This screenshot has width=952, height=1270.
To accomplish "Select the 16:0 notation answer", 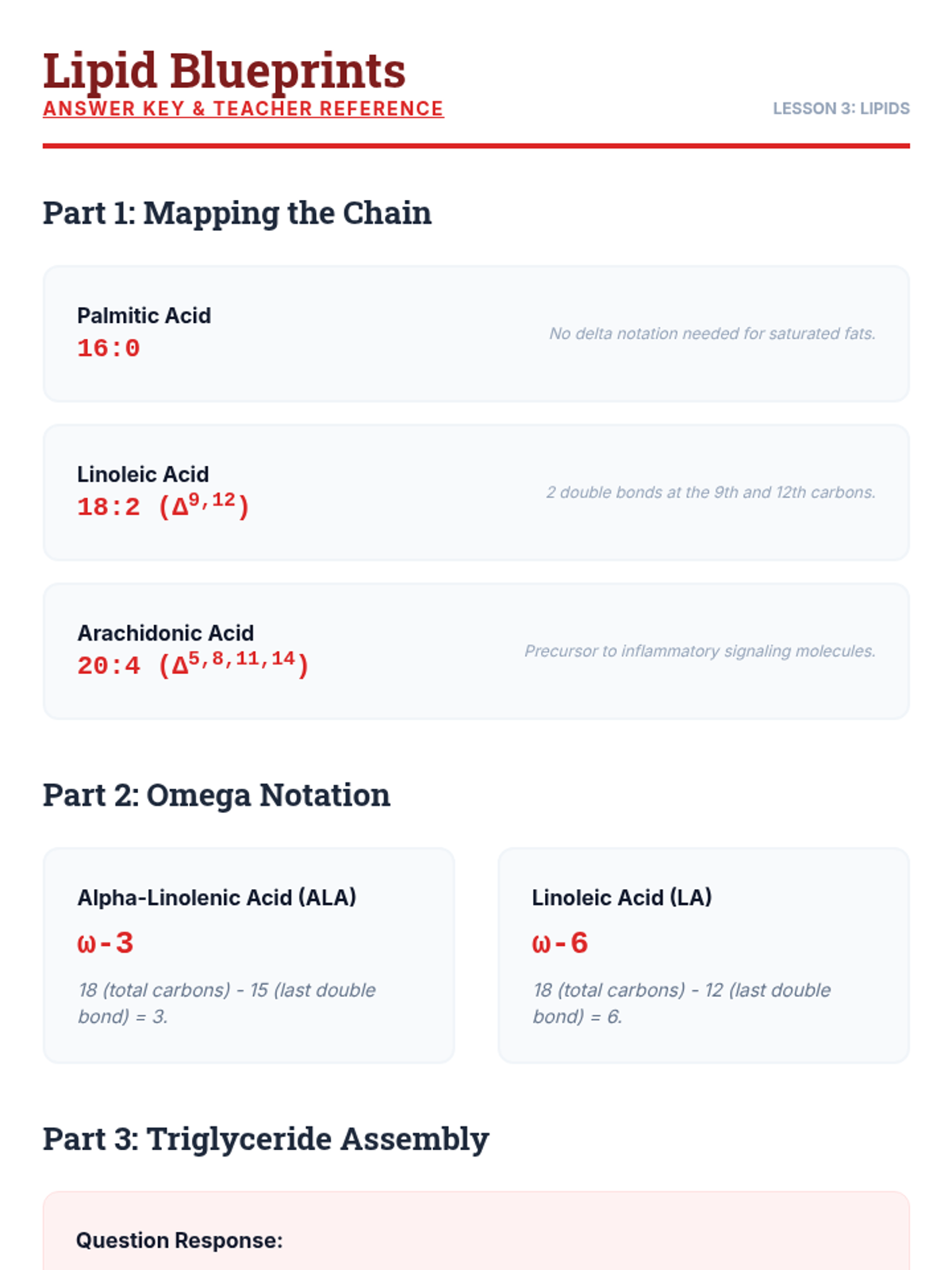I will [109, 348].
